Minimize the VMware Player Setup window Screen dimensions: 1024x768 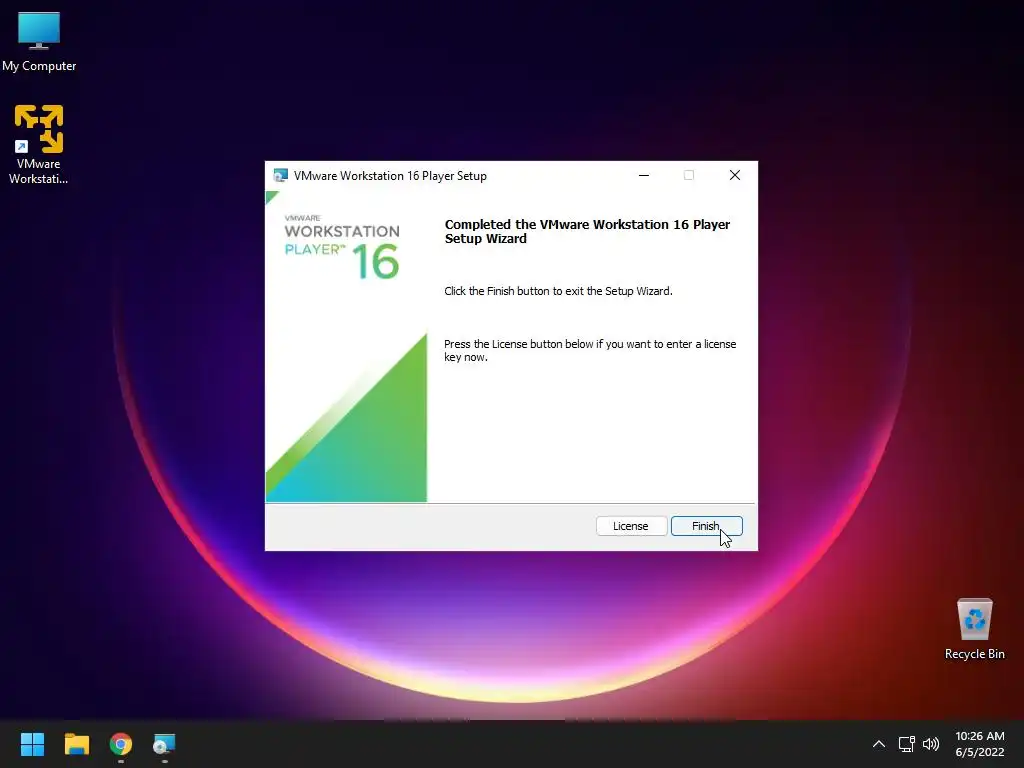point(644,175)
